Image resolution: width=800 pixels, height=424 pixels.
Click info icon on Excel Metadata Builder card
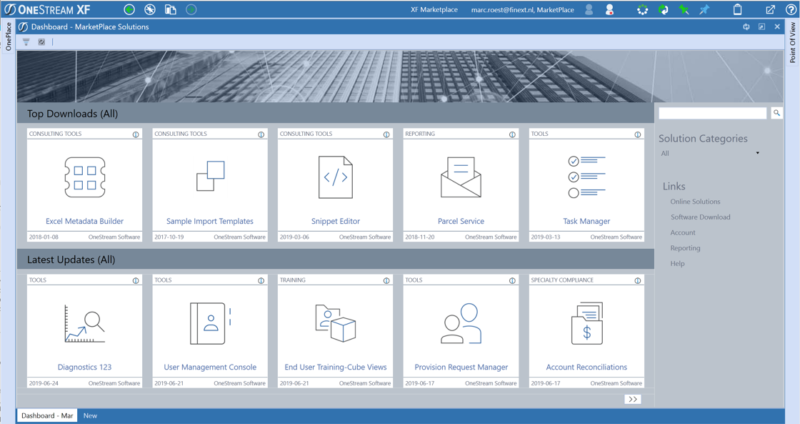136,134
